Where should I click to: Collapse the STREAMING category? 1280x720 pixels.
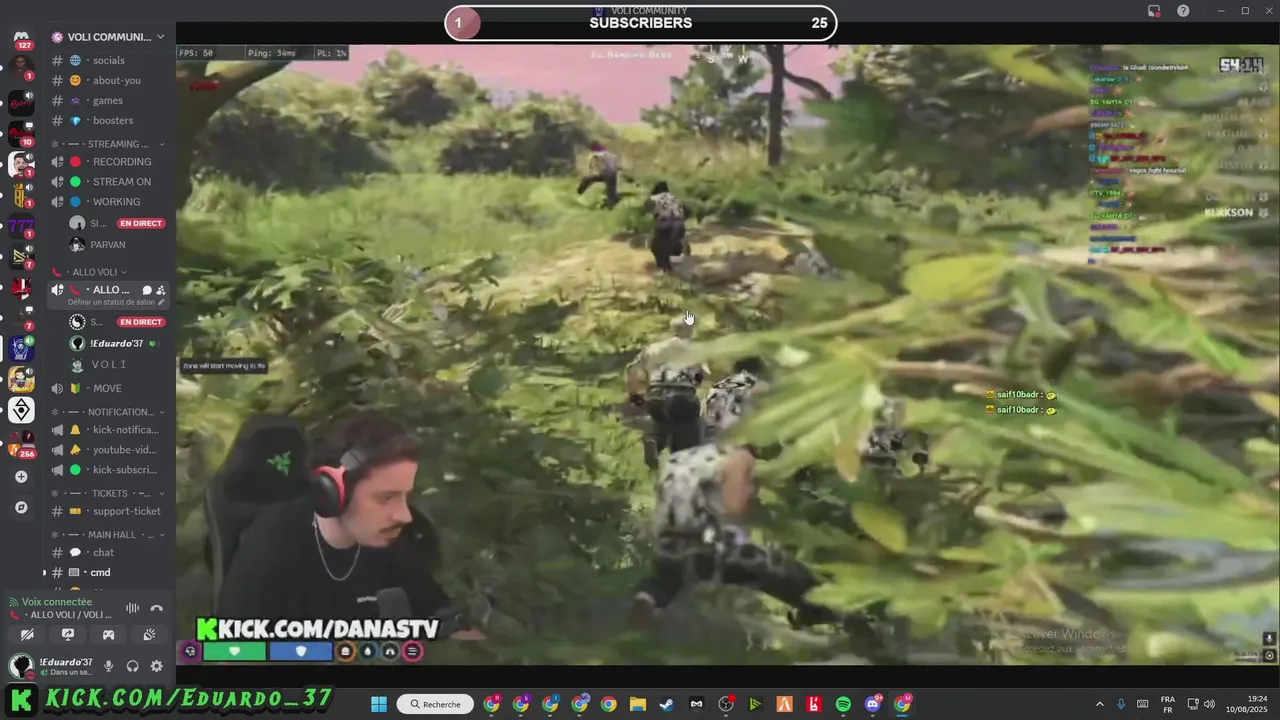[109, 144]
